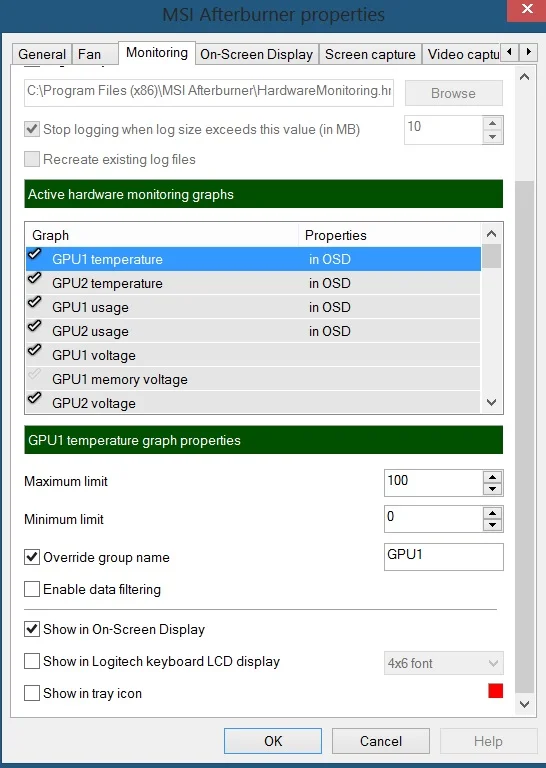Increase the Minimum limit value
Viewport: 546px width, 768px height.
[x=493, y=513]
